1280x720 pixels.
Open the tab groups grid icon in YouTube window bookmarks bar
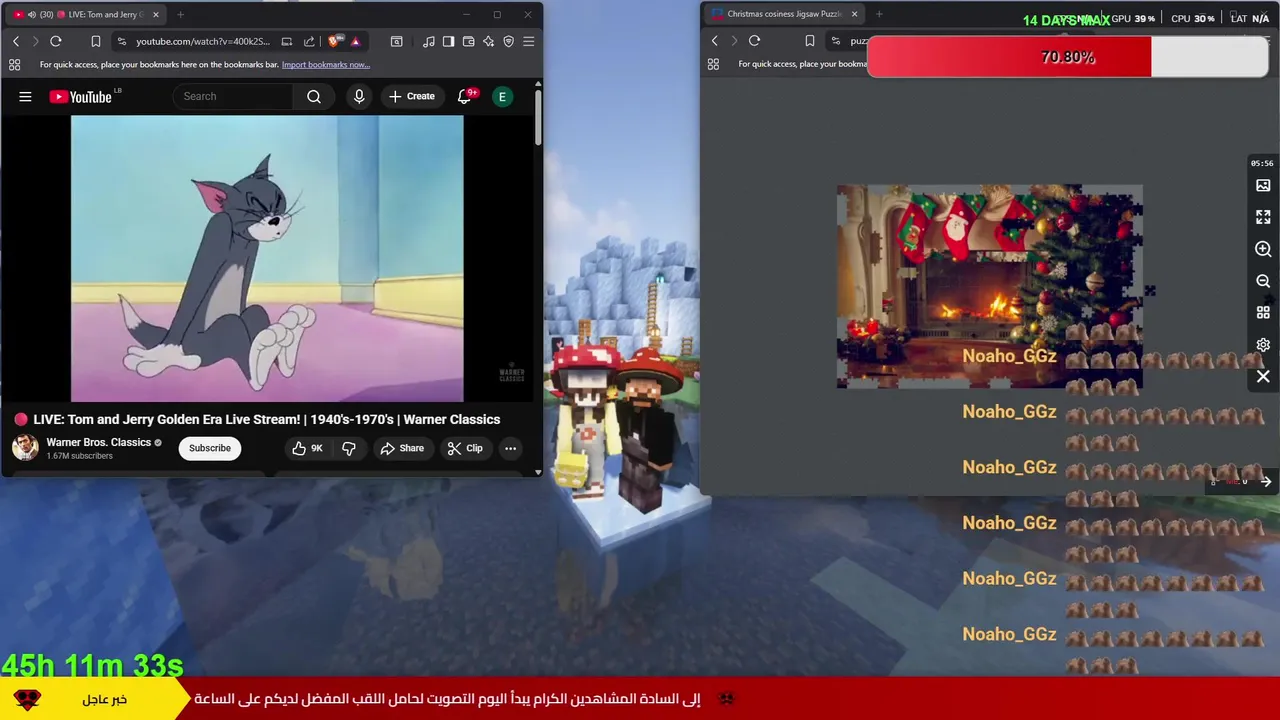point(14,65)
